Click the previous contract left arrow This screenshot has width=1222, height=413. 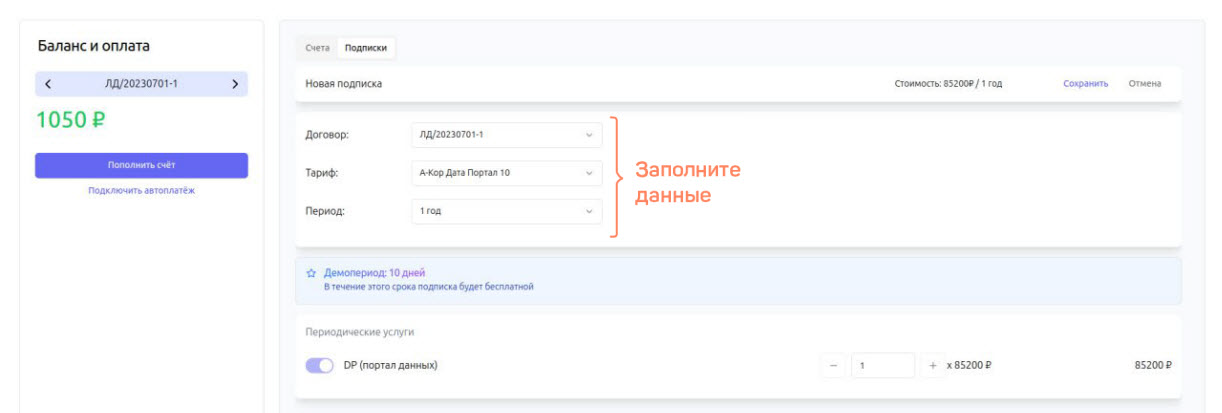(x=48, y=84)
